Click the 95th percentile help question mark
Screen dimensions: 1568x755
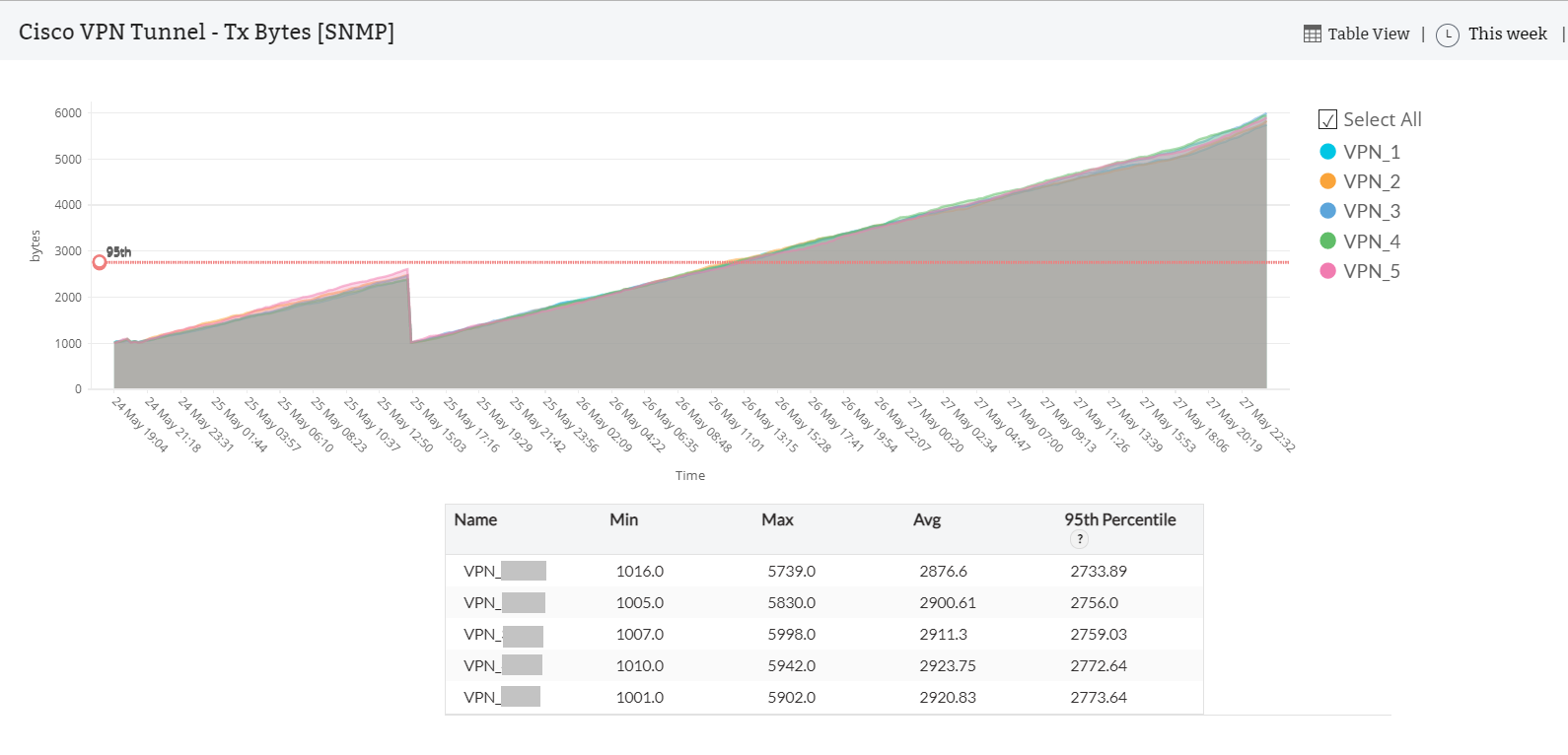click(x=1080, y=539)
